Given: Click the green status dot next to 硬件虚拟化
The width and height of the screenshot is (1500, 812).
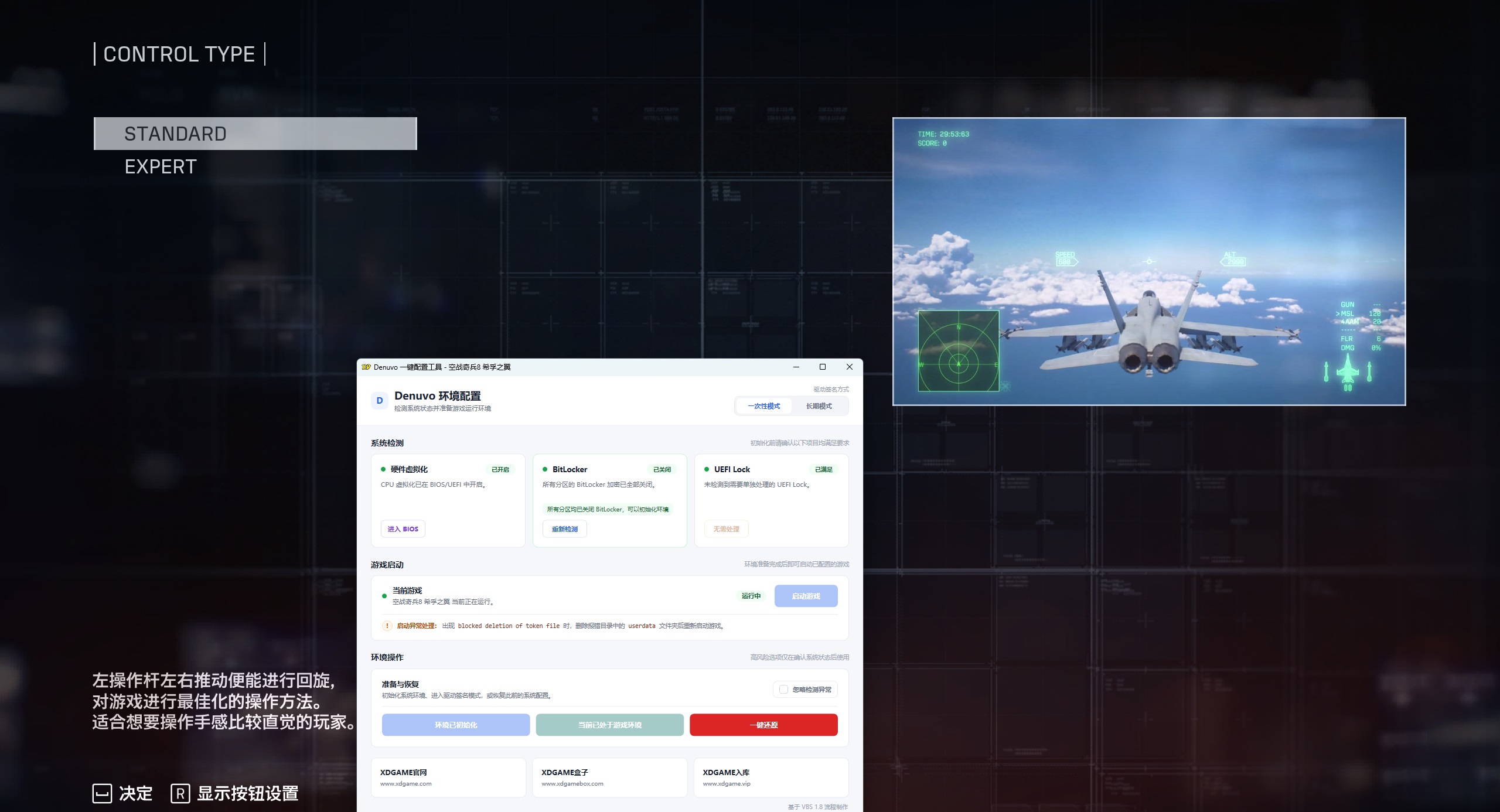Looking at the screenshot, I should coord(383,469).
